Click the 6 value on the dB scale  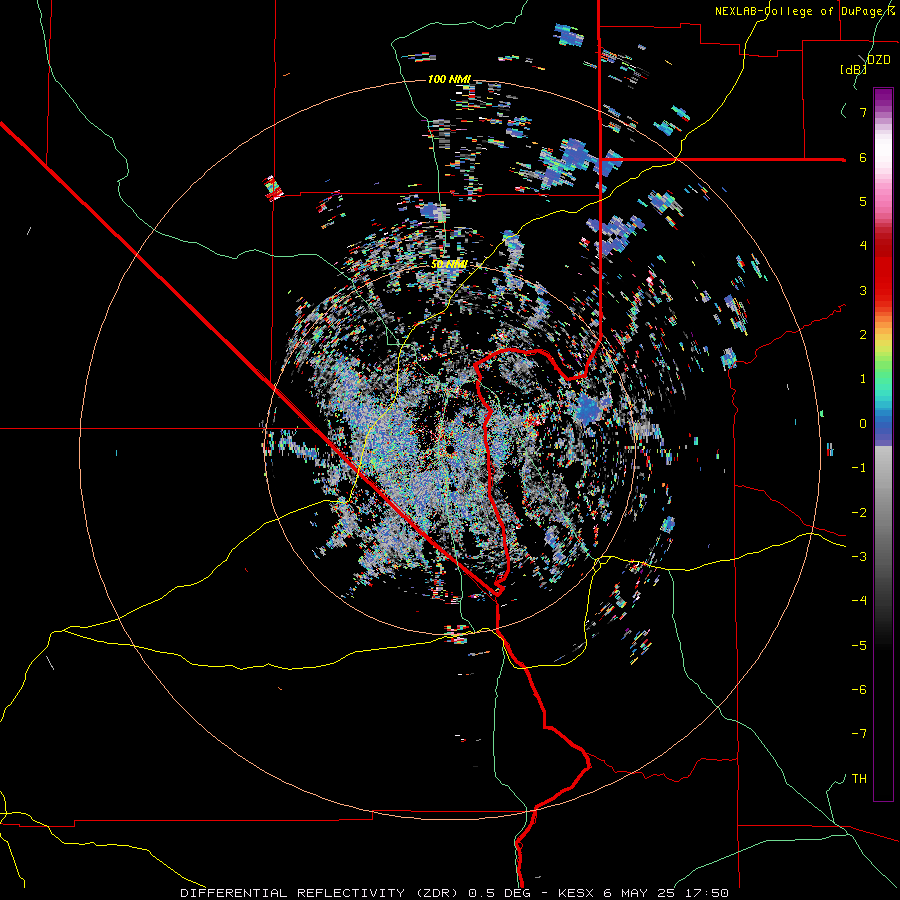863,157
